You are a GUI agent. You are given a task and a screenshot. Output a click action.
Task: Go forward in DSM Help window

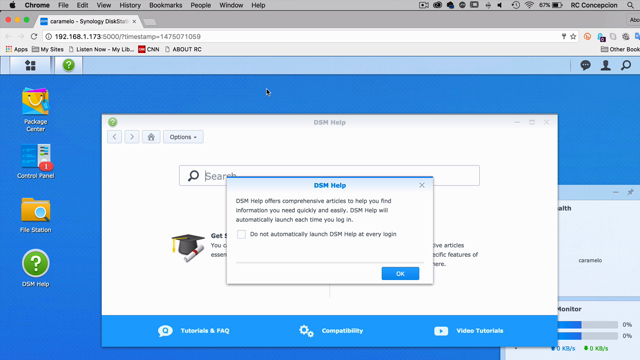pos(132,137)
